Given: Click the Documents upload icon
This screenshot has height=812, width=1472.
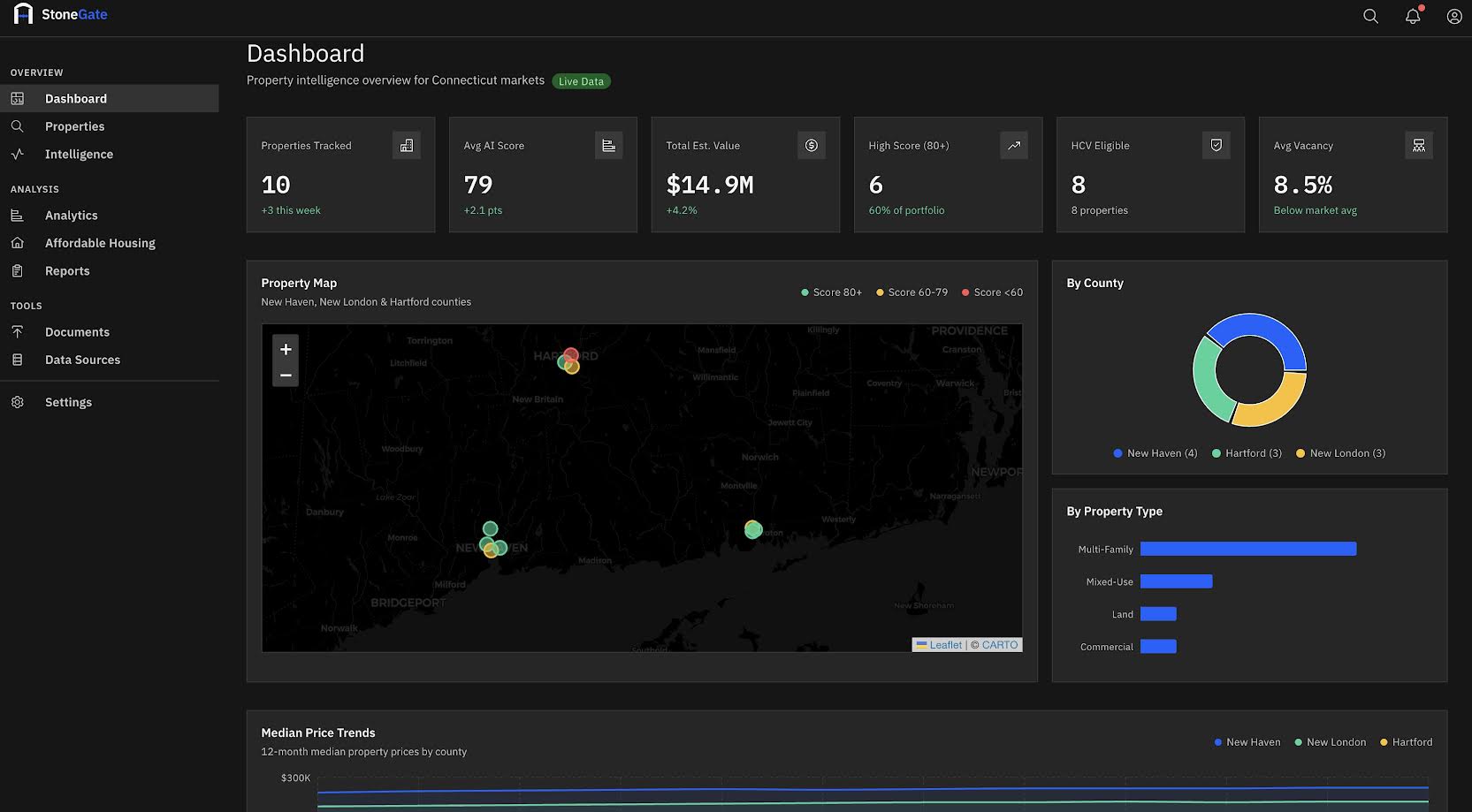Looking at the screenshot, I should tap(18, 331).
